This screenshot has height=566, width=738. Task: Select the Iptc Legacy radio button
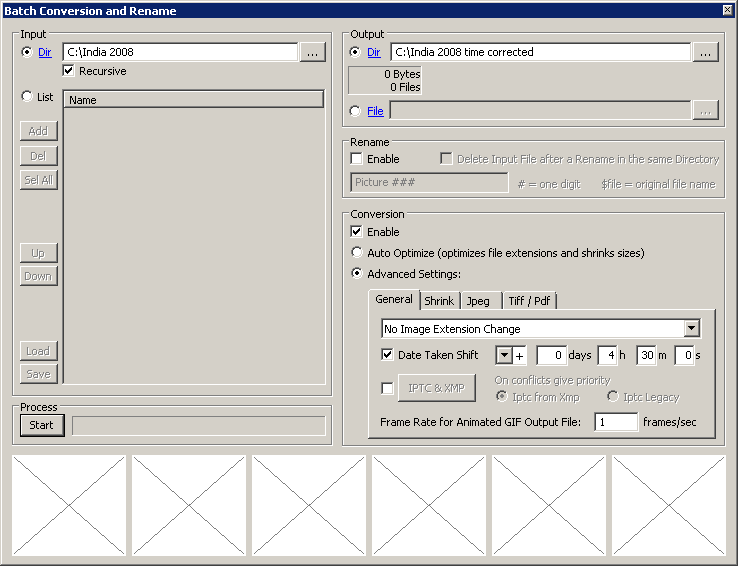pos(612,397)
